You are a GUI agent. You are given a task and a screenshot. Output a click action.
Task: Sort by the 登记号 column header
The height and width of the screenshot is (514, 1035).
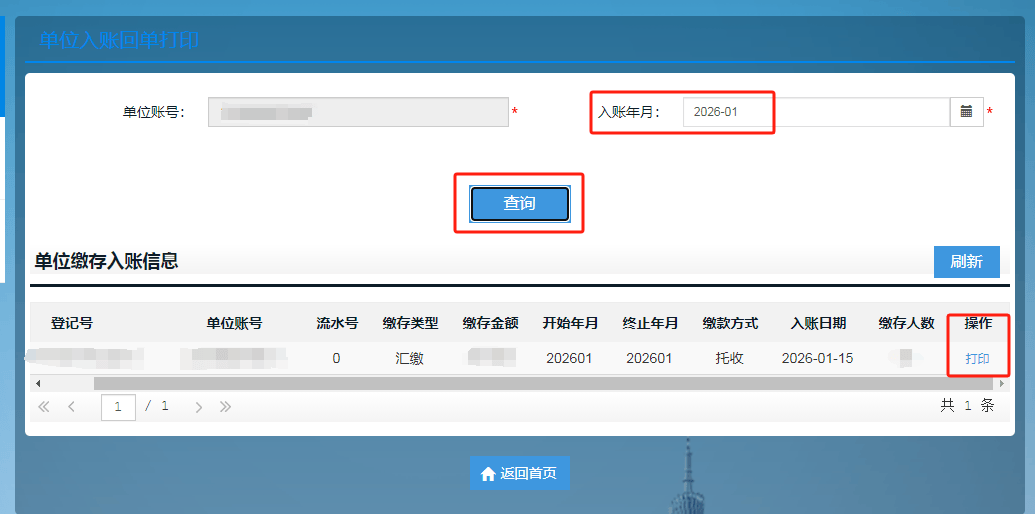pyautogui.click(x=72, y=323)
